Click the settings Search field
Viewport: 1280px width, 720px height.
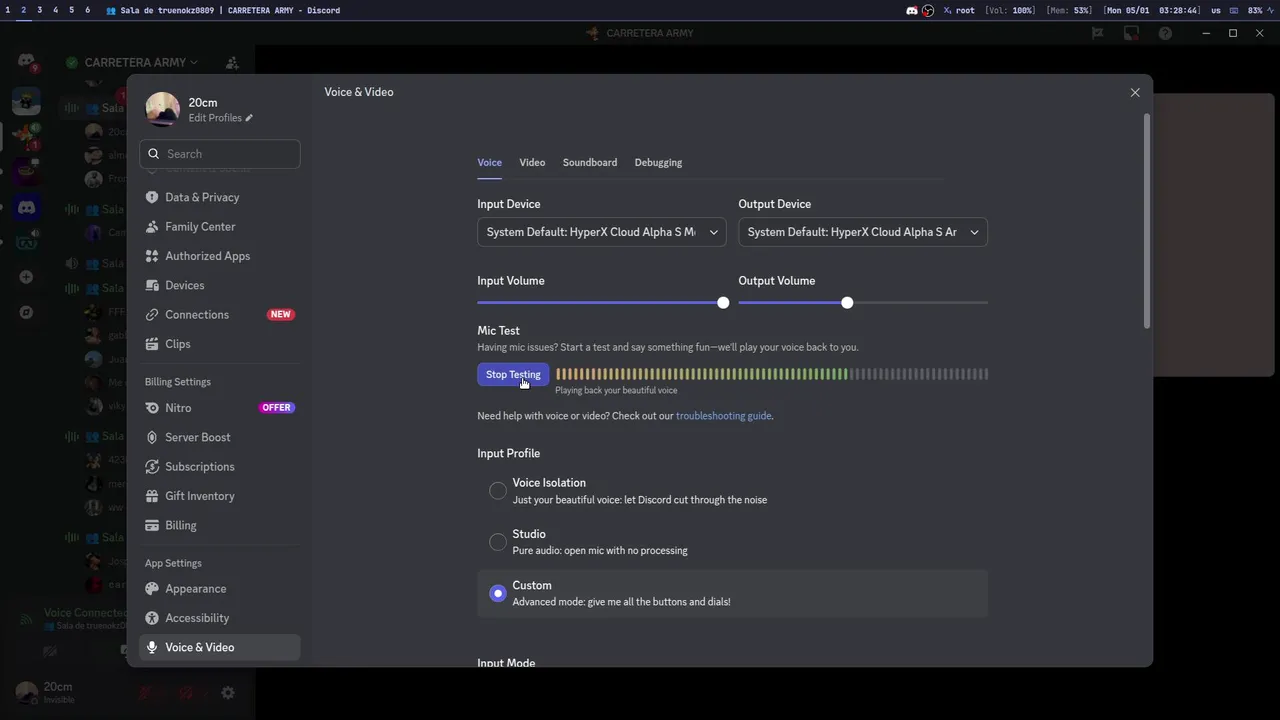click(220, 154)
